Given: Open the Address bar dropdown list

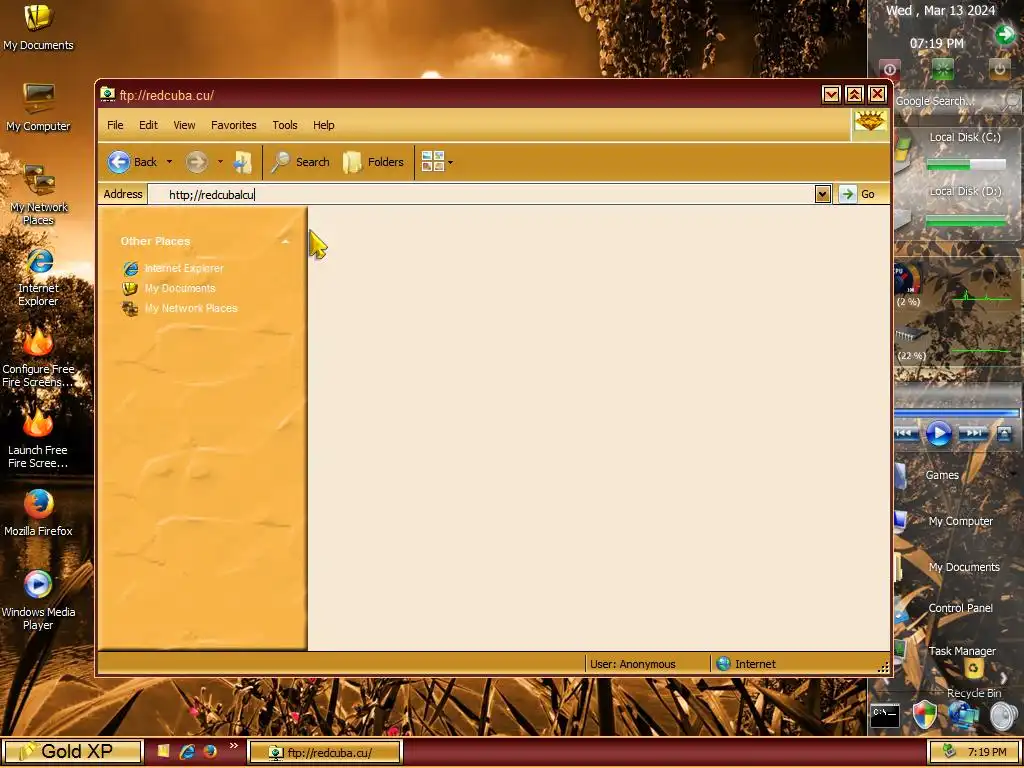Looking at the screenshot, I should 822,194.
